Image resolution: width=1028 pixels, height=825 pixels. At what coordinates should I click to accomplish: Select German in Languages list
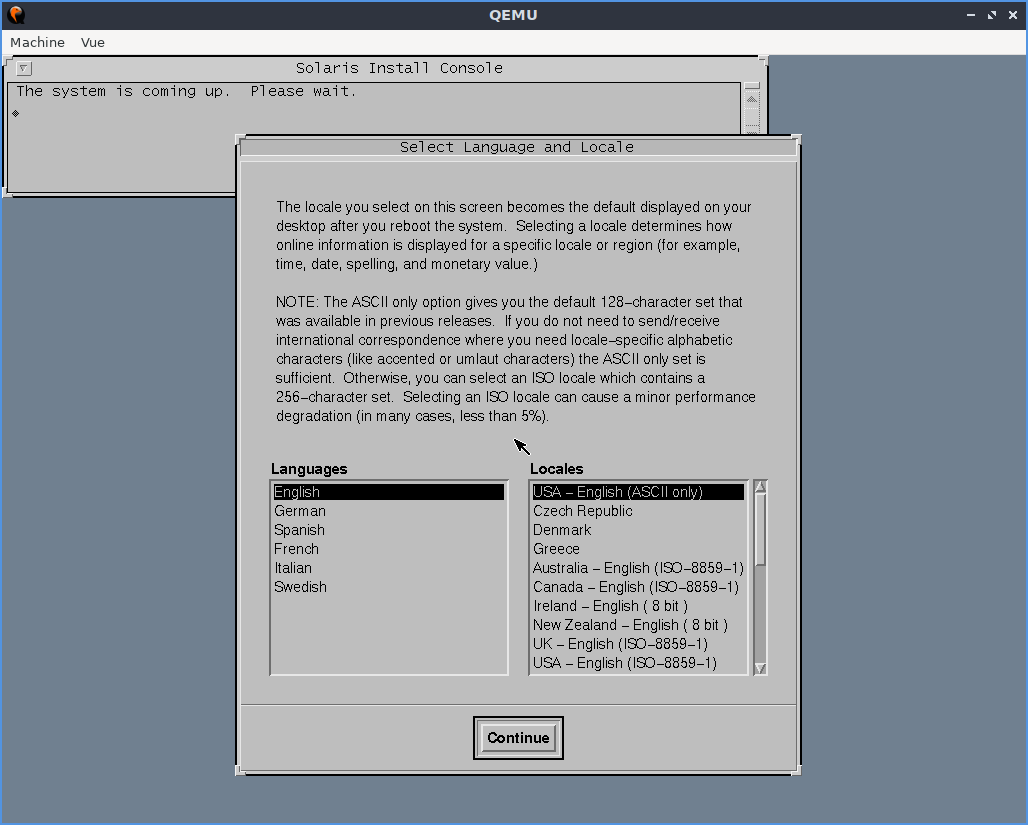point(389,511)
